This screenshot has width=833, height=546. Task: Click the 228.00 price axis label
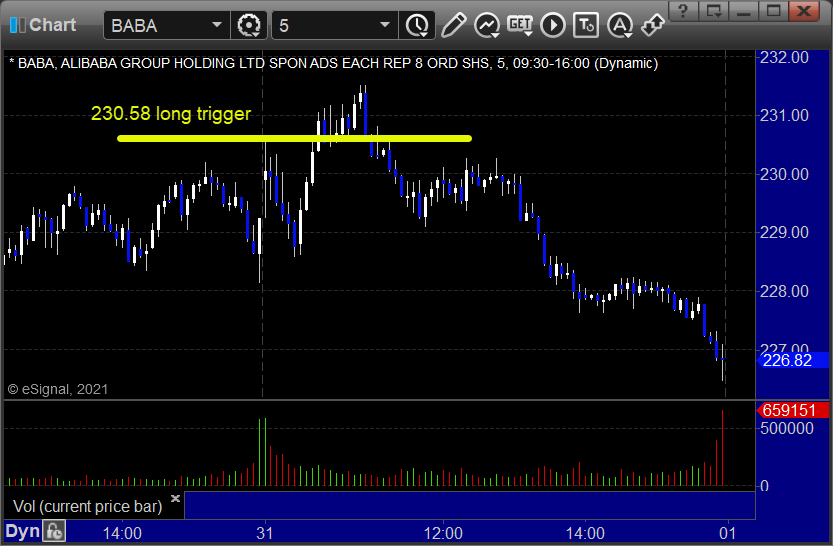784,291
